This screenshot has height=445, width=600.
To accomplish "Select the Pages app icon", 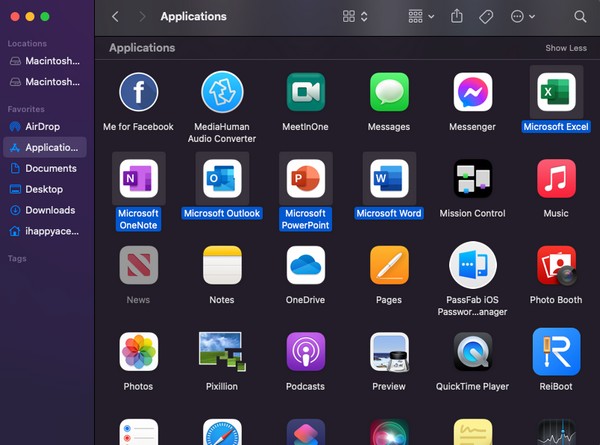I will (389, 265).
